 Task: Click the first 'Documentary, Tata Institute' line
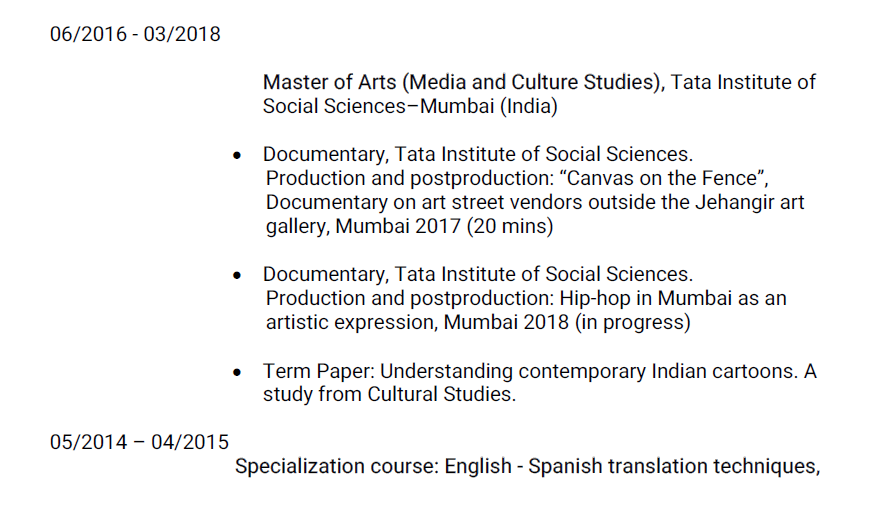477,155
